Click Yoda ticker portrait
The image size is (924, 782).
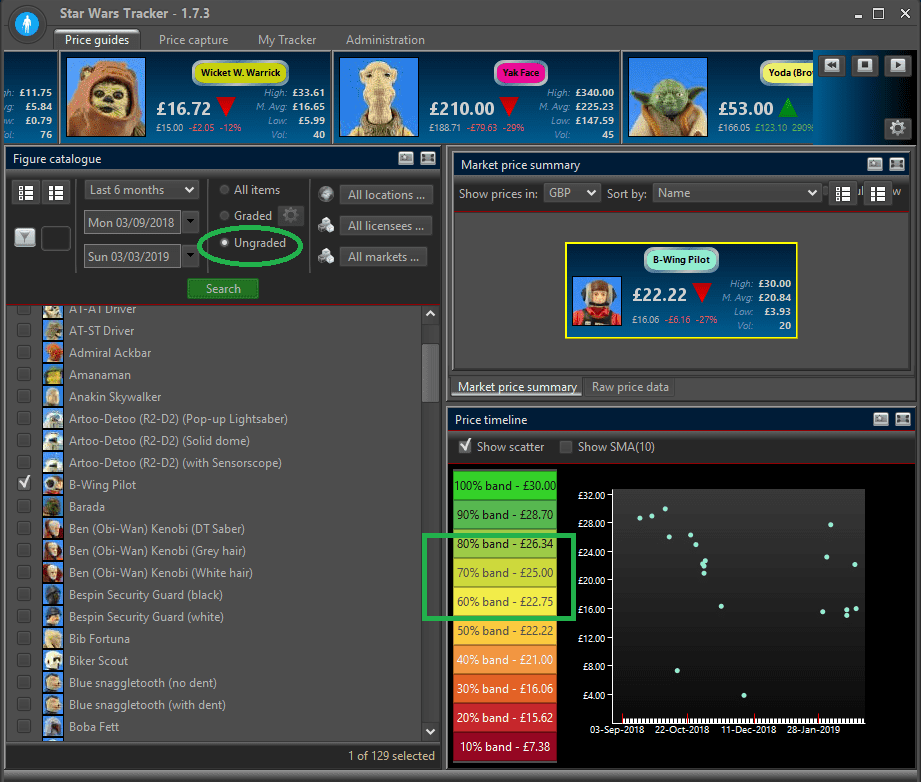668,97
